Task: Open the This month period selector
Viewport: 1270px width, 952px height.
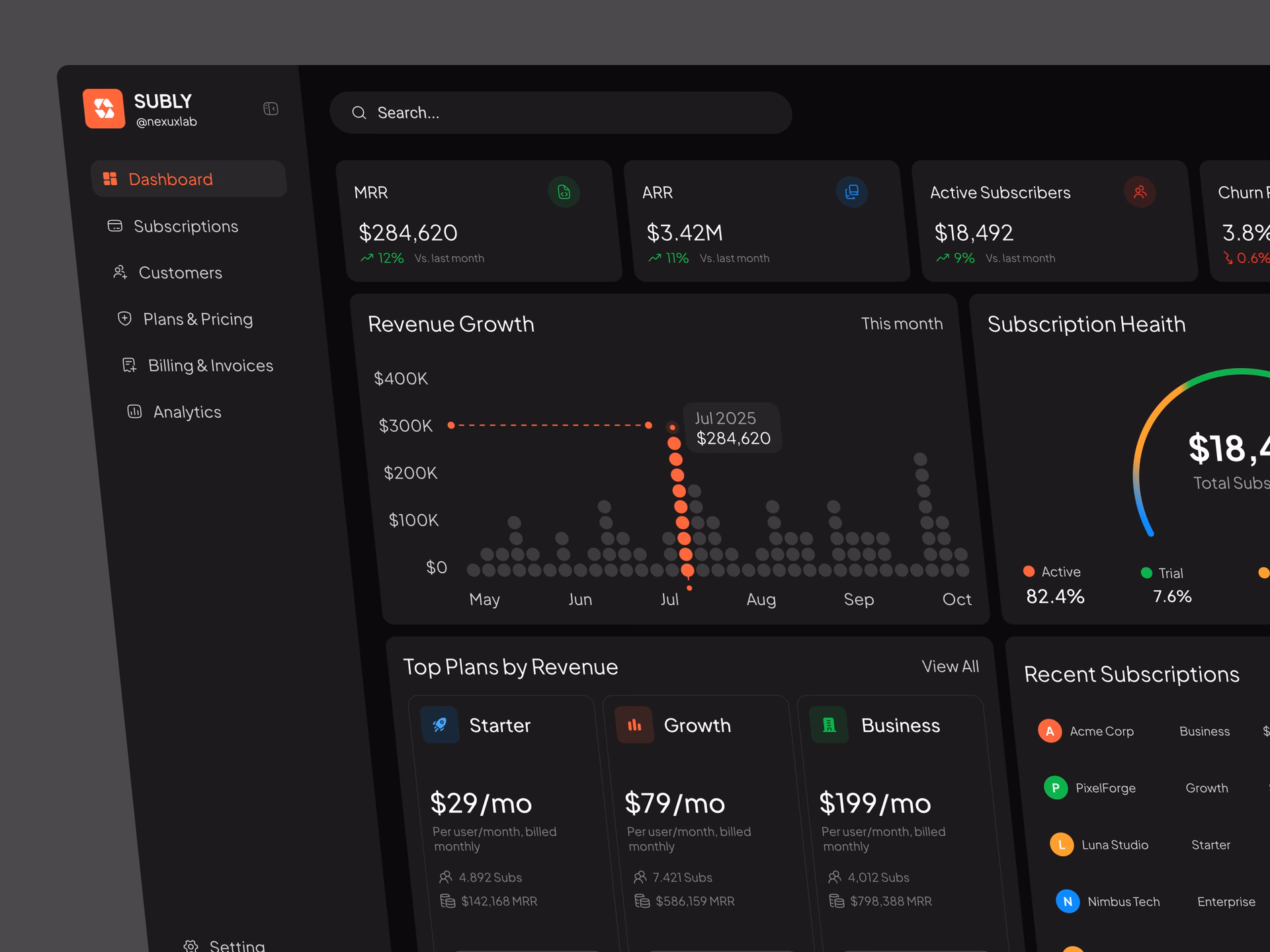Action: click(x=902, y=324)
